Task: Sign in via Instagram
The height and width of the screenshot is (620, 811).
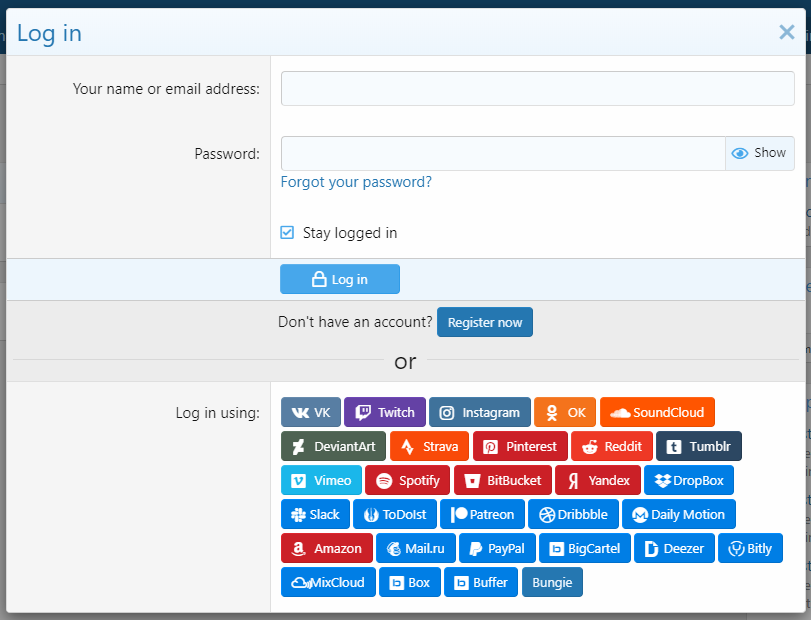Action: coord(479,412)
